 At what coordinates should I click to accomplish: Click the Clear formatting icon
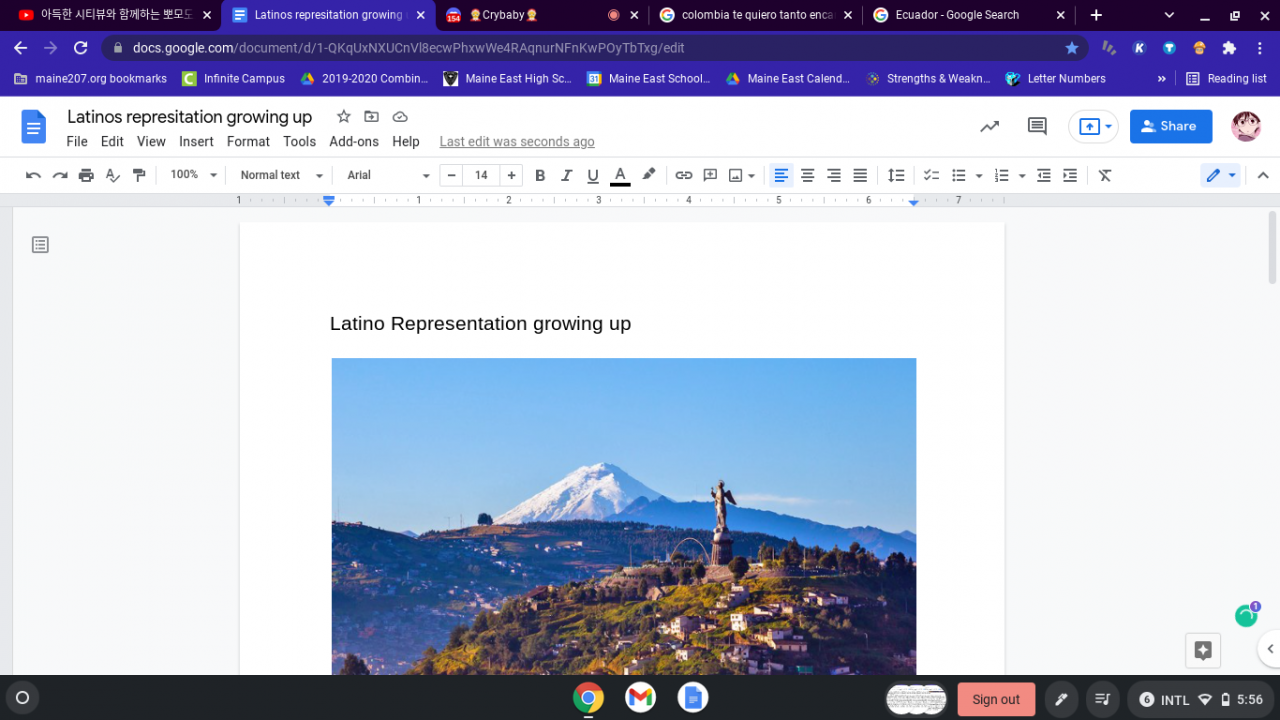[1105, 175]
